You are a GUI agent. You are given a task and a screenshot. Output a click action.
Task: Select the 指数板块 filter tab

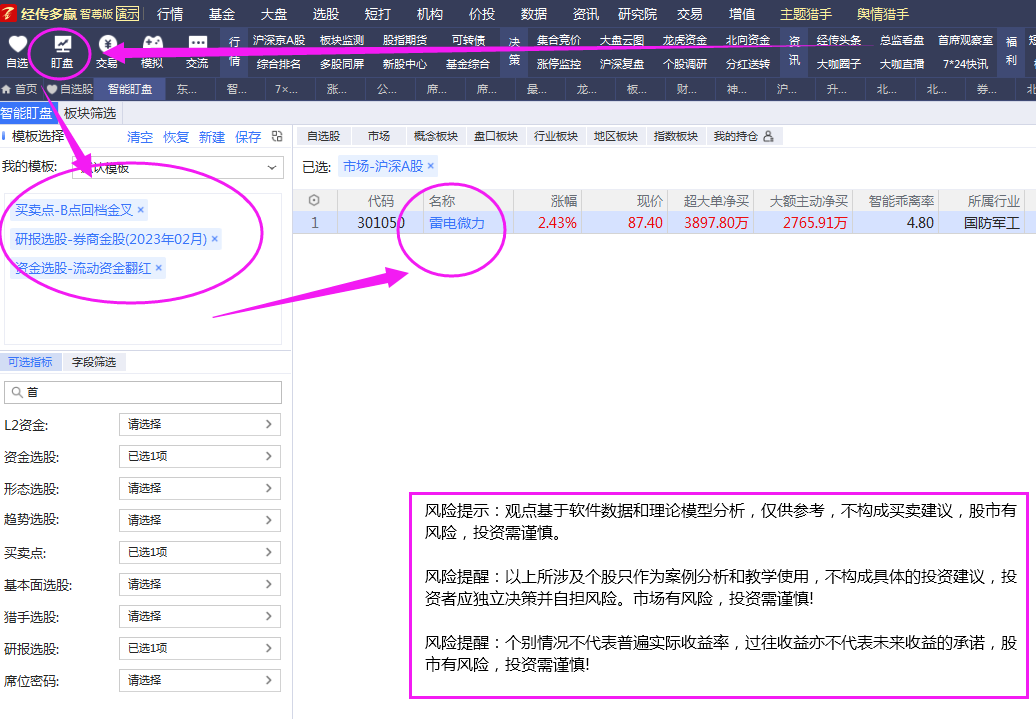(x=676, y=136)
